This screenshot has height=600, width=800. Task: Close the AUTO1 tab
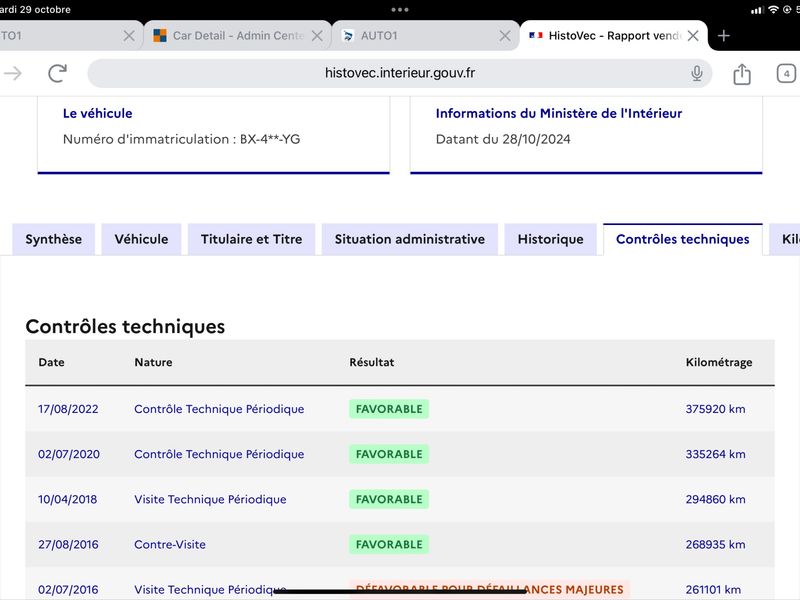point(505,36)
